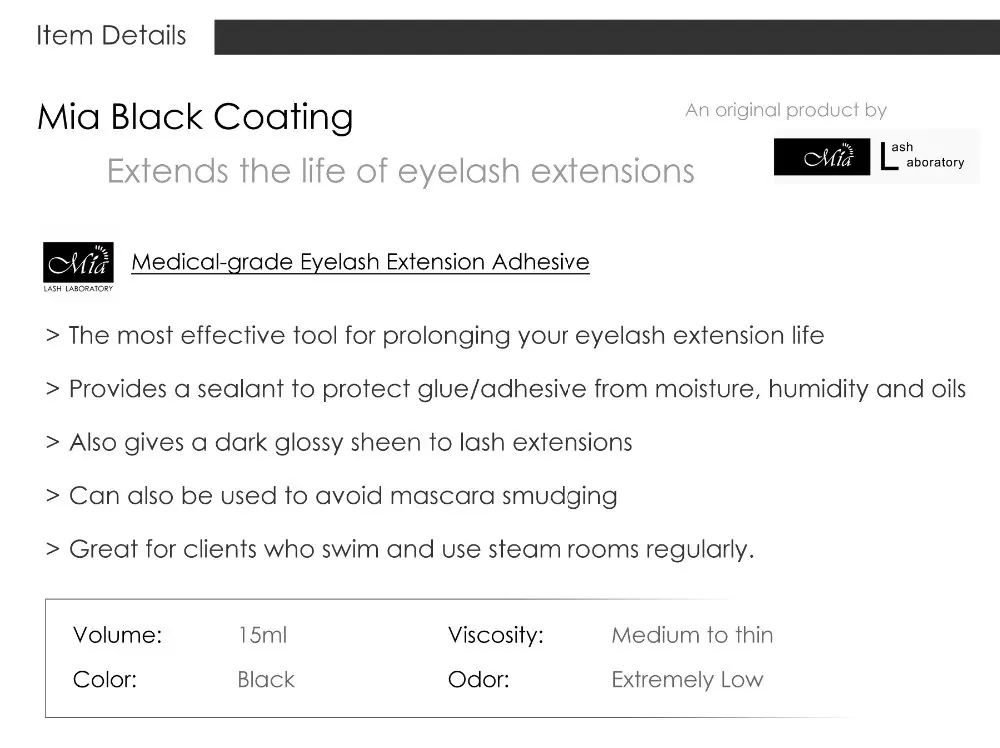The image size is (1000, 748).
Task: Click the dark header bar beside Item Details
Action: tap(606, 37)
